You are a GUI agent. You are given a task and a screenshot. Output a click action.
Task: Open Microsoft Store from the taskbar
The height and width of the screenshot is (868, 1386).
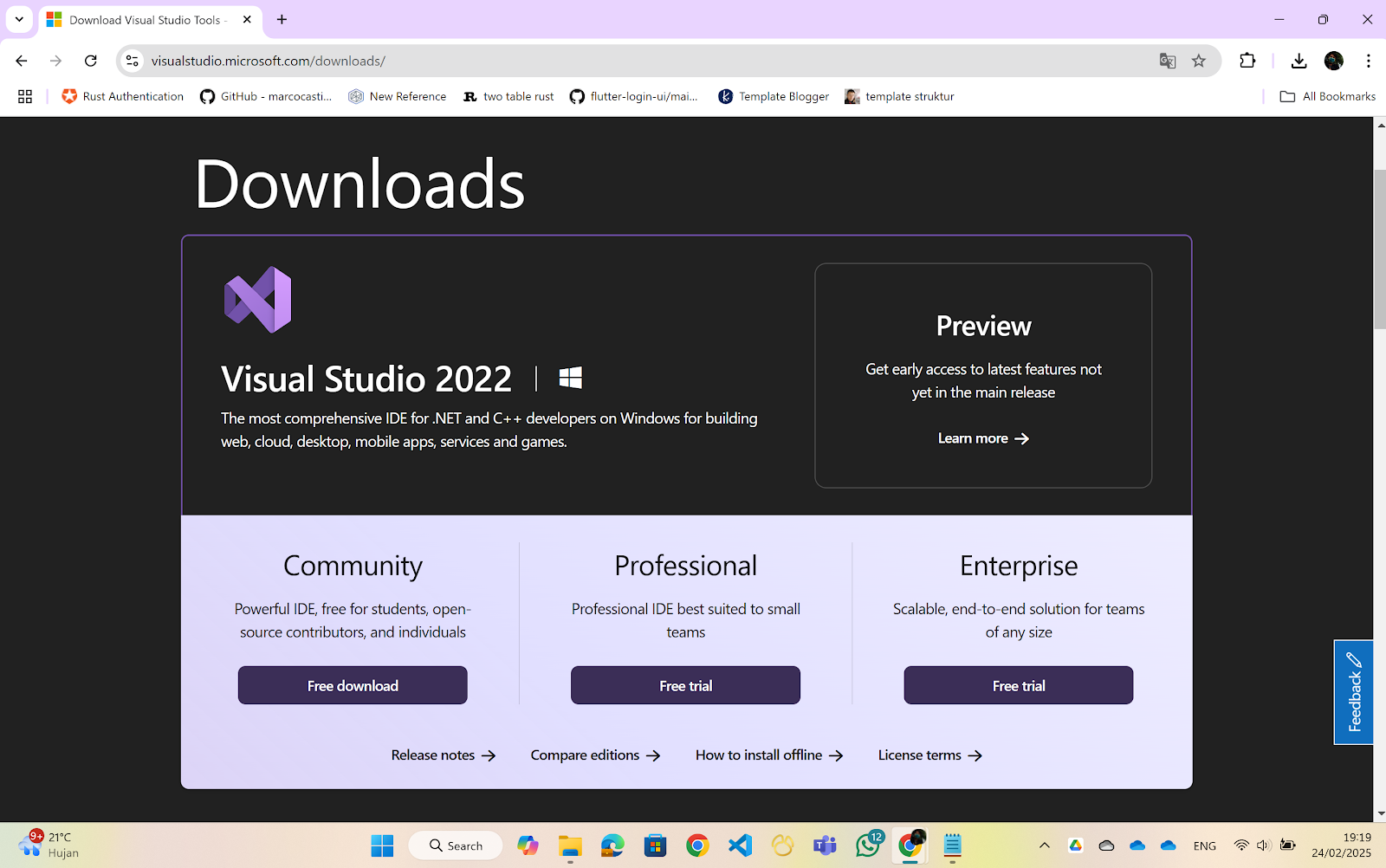(x=655, y=845)
